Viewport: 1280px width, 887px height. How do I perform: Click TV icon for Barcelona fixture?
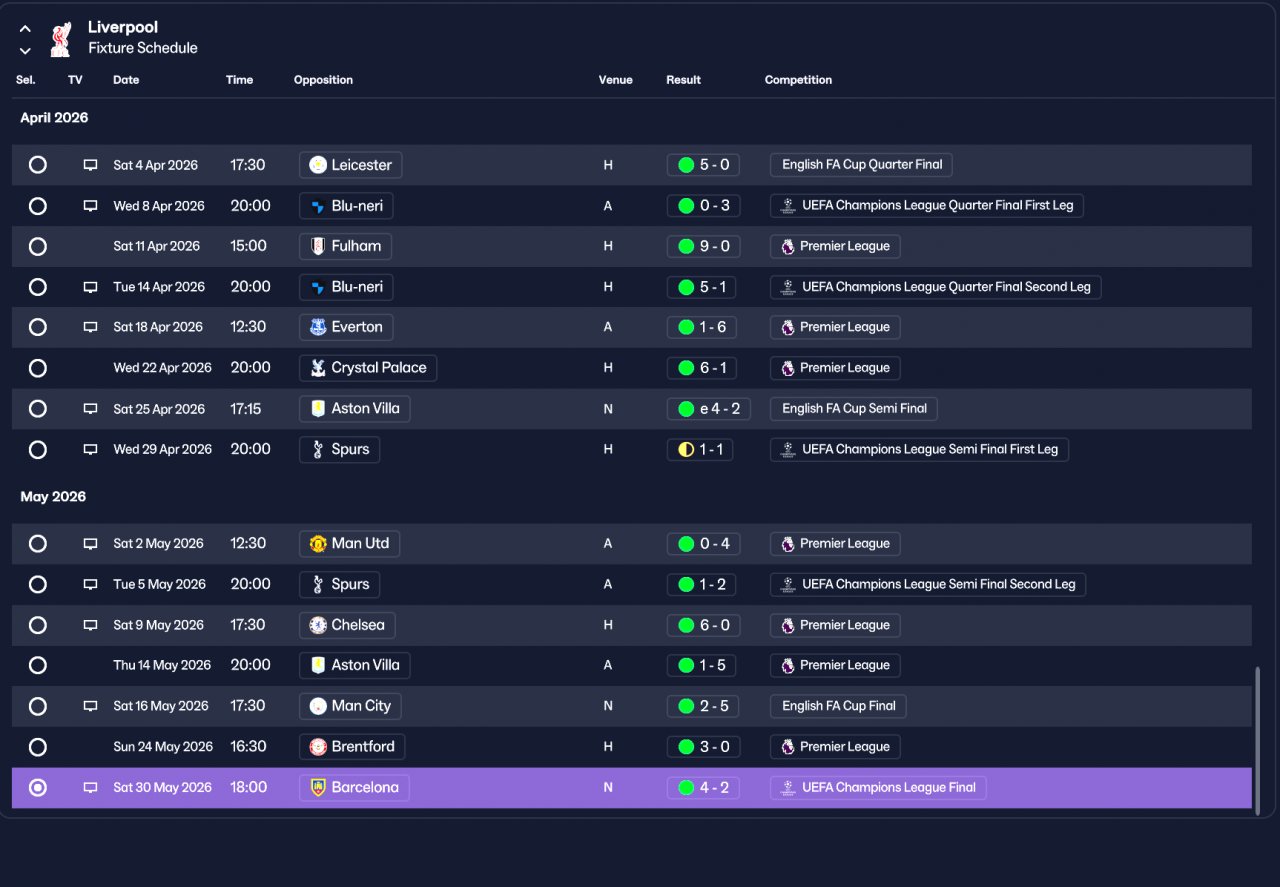click(x=90, y=788)
